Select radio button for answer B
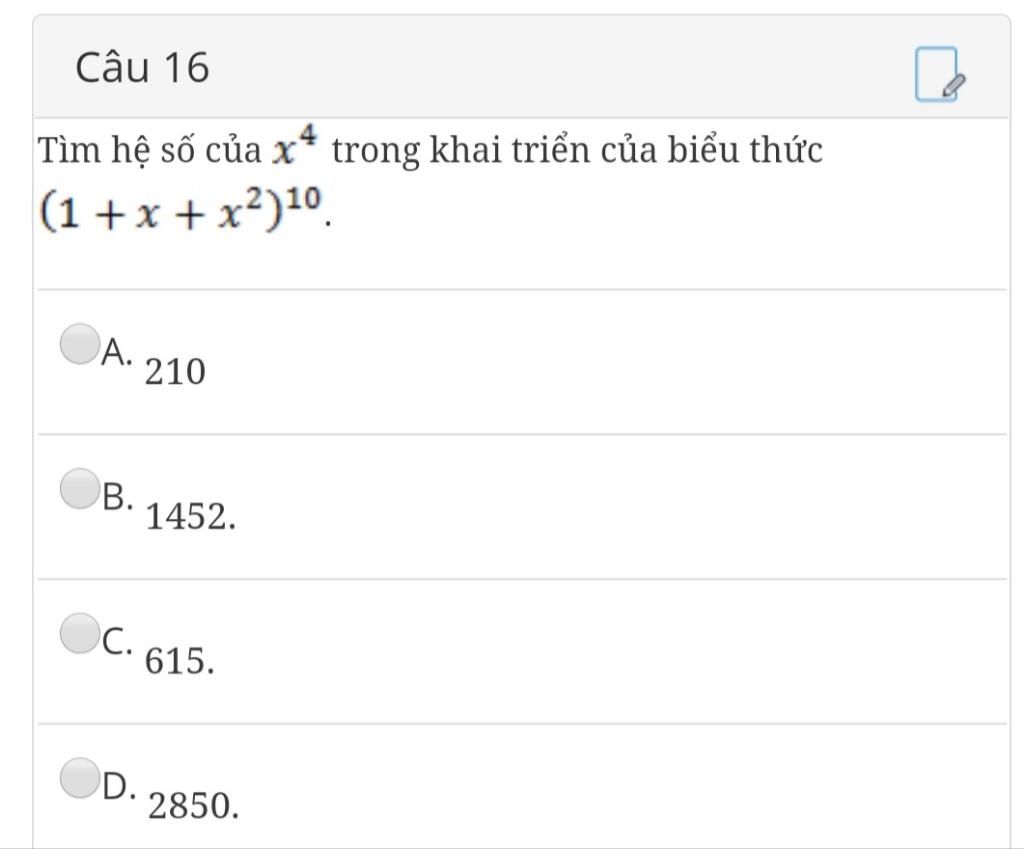The image size is (1024, 849). [x=80, y=489]
